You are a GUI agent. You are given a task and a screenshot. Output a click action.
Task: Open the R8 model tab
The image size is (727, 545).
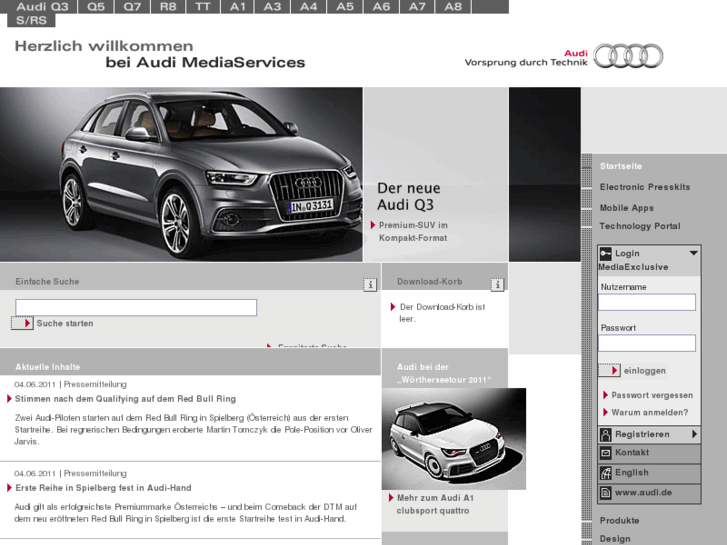coord(168,6)
